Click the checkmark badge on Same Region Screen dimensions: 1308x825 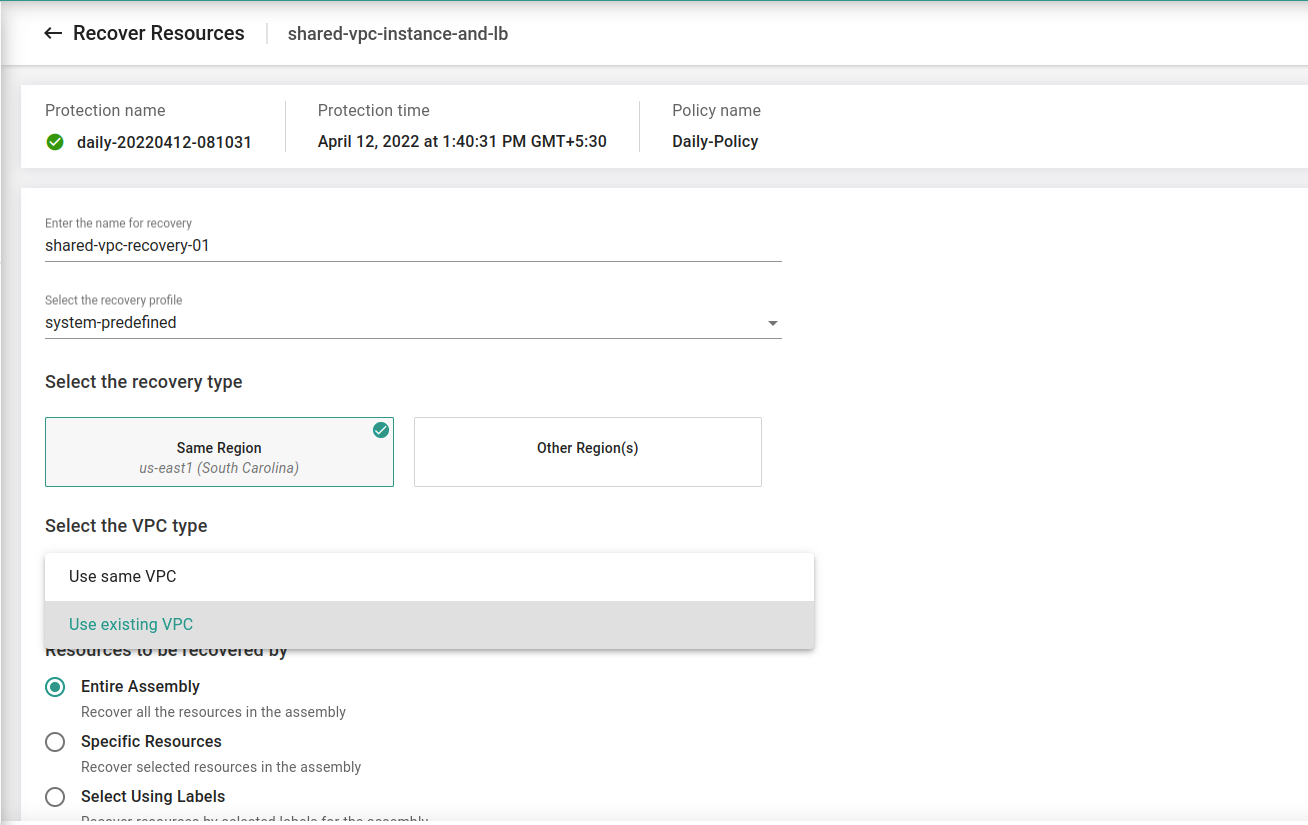[x=381, y=430]
